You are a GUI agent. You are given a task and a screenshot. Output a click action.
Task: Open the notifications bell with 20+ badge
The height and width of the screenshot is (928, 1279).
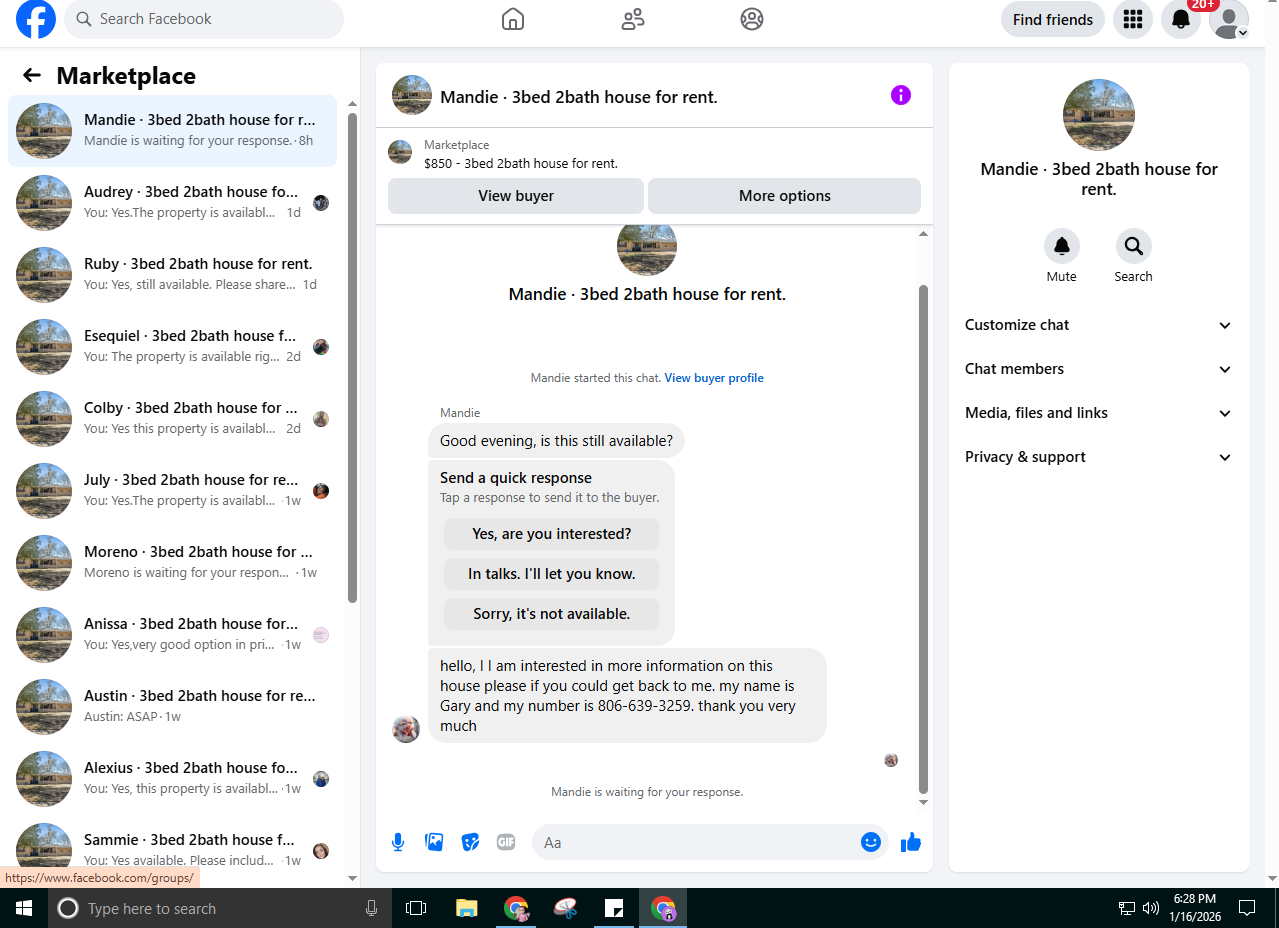click(x=1181, y=19)
